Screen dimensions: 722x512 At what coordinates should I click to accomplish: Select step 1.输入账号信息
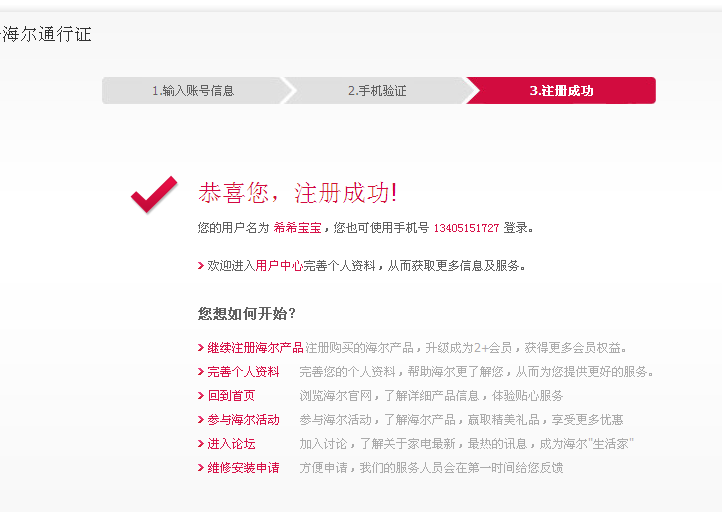[x=193, y=91]
